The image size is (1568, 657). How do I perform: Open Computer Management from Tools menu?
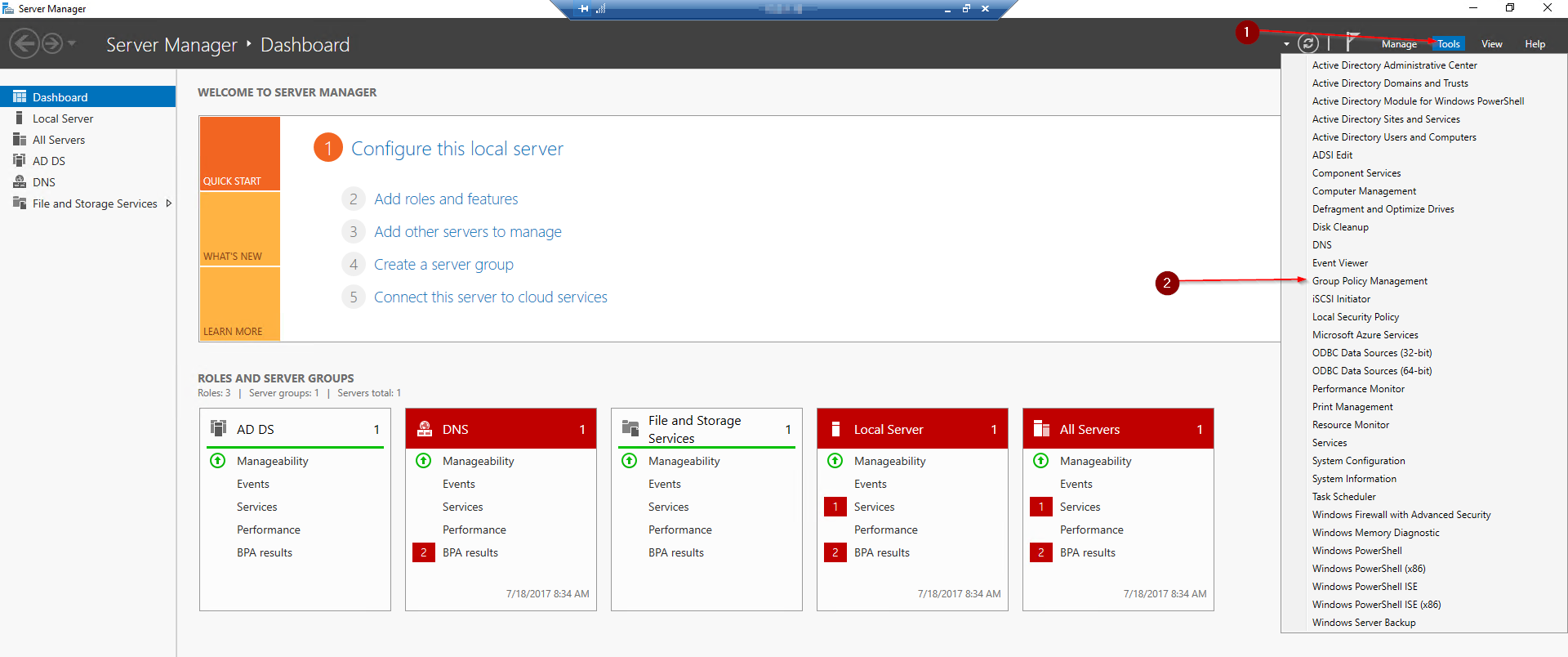tap(1364, 191)
